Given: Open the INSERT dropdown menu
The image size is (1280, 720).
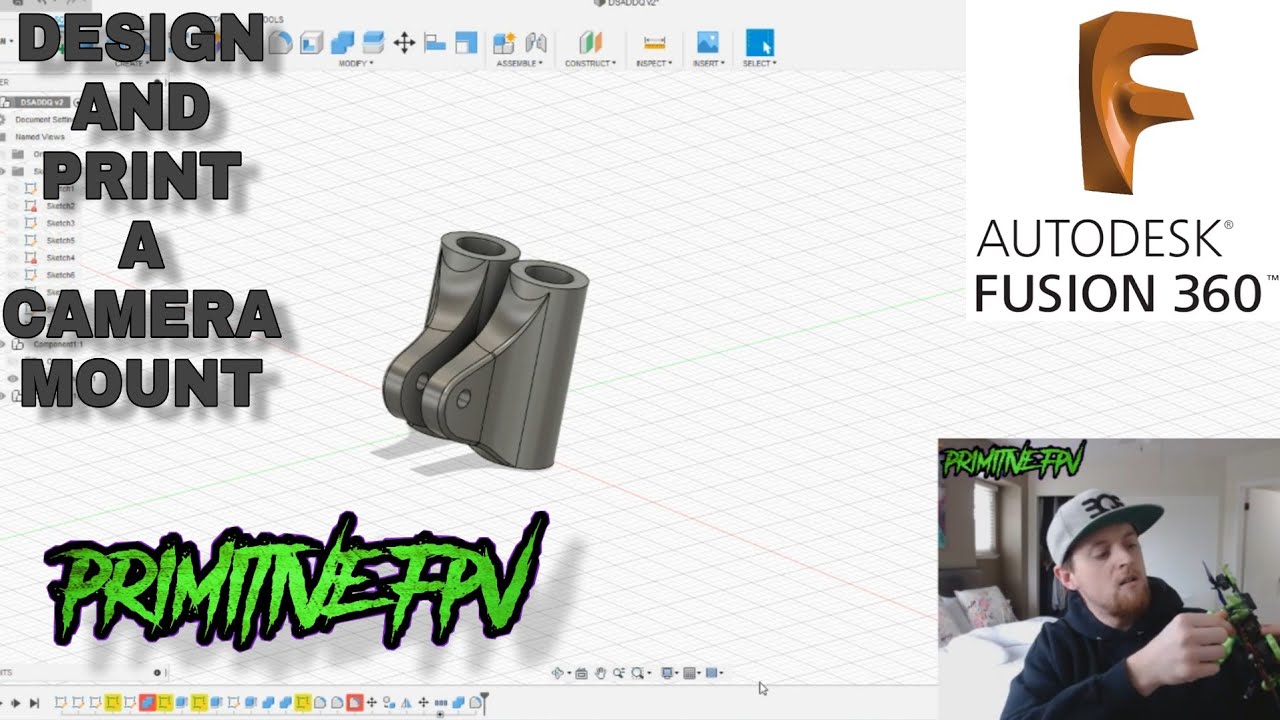Looking at the screenshot, I should (707, 63).
